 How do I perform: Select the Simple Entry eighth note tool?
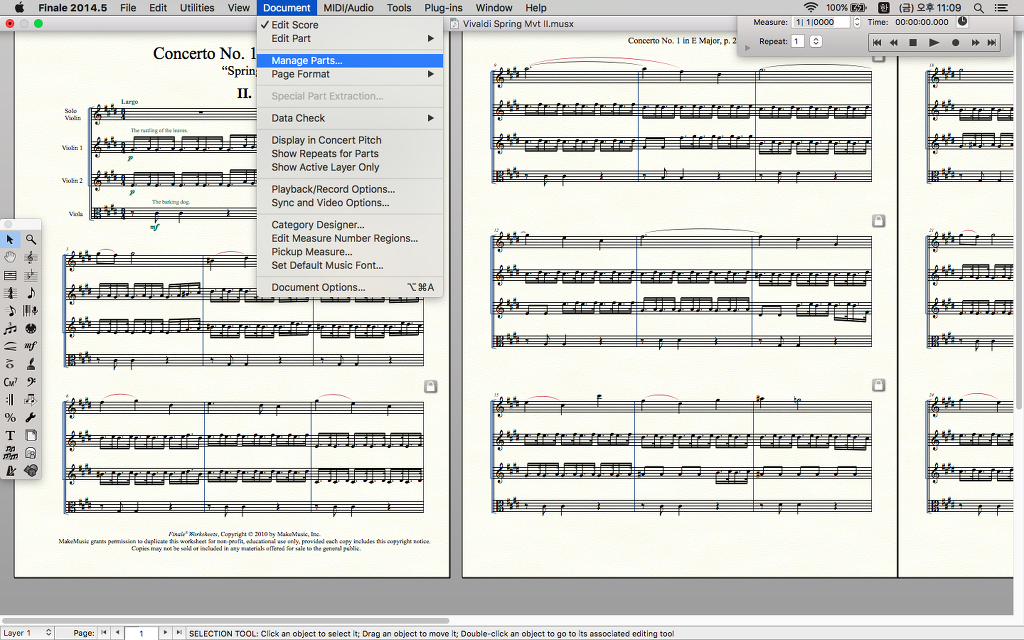32,293
